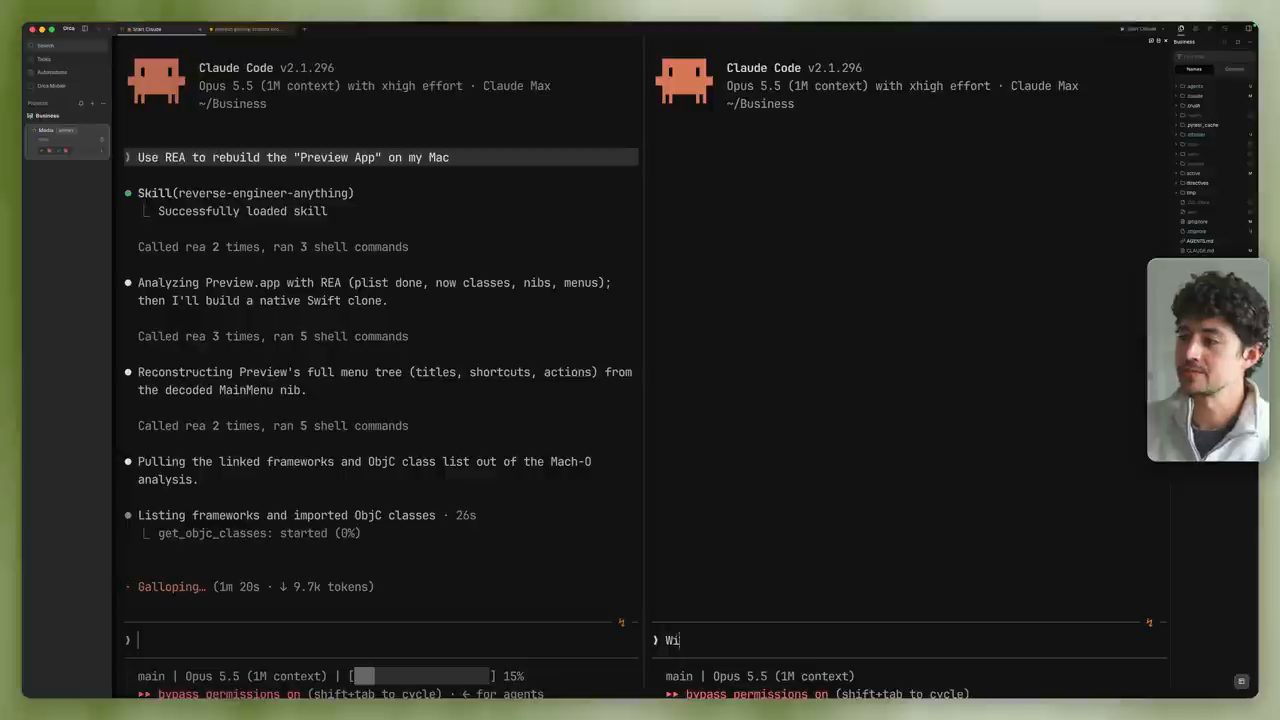This screenshot has width=1280, height=720.
Task: Open Automations in the left sidebar
Action: pos(68,72)
